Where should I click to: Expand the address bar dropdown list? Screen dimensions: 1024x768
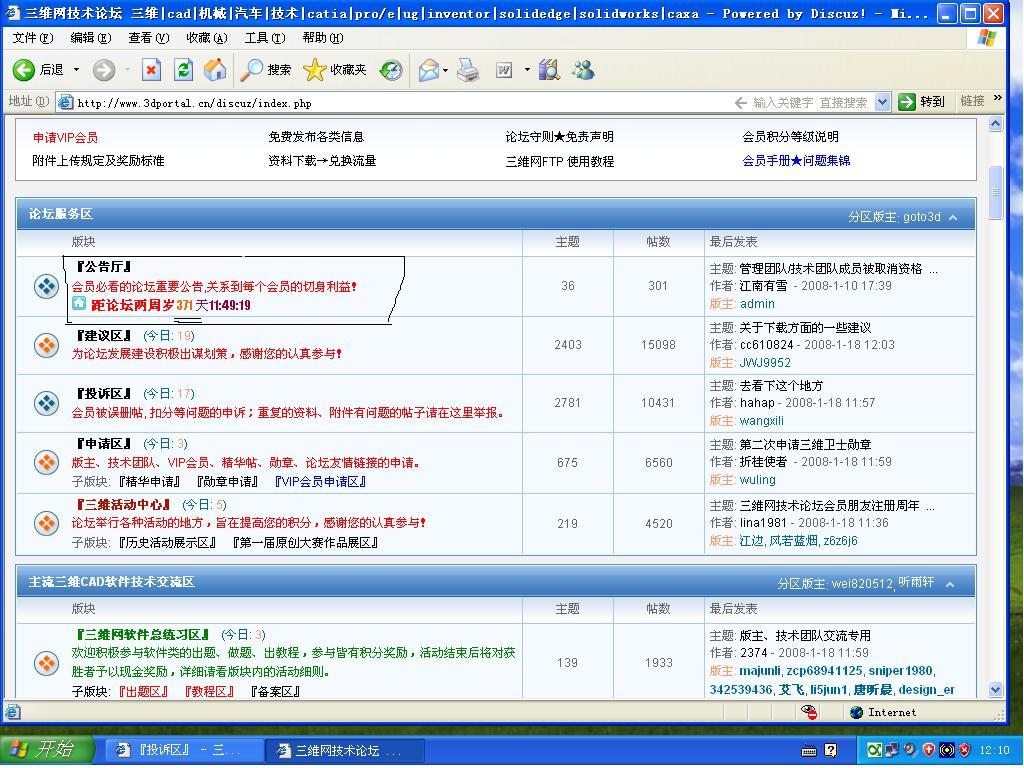click(882, 102)
